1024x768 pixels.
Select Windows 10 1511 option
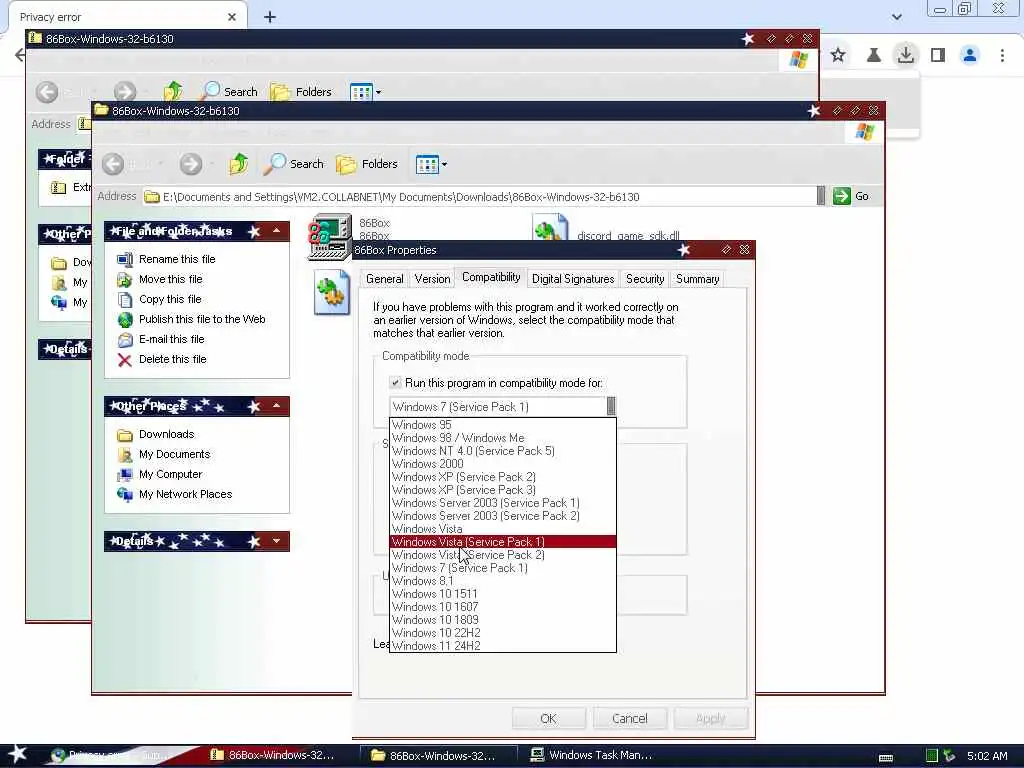tap(502, 594)
